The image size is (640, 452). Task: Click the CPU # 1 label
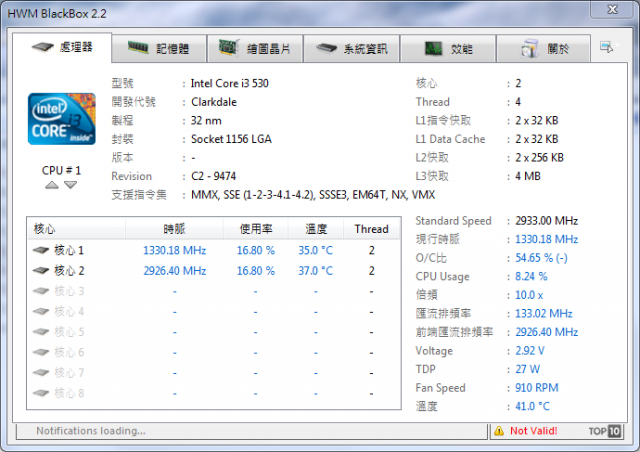pyautogui.click(x=61, y=170)
